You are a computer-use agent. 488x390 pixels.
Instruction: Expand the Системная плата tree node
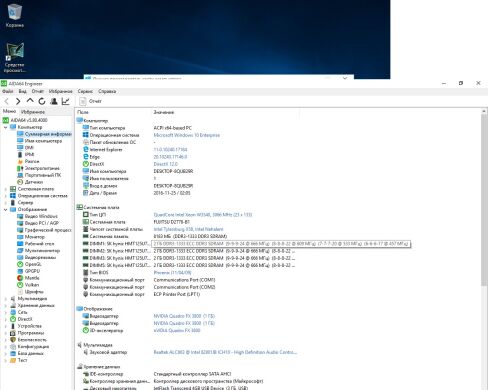click(5, 189)
